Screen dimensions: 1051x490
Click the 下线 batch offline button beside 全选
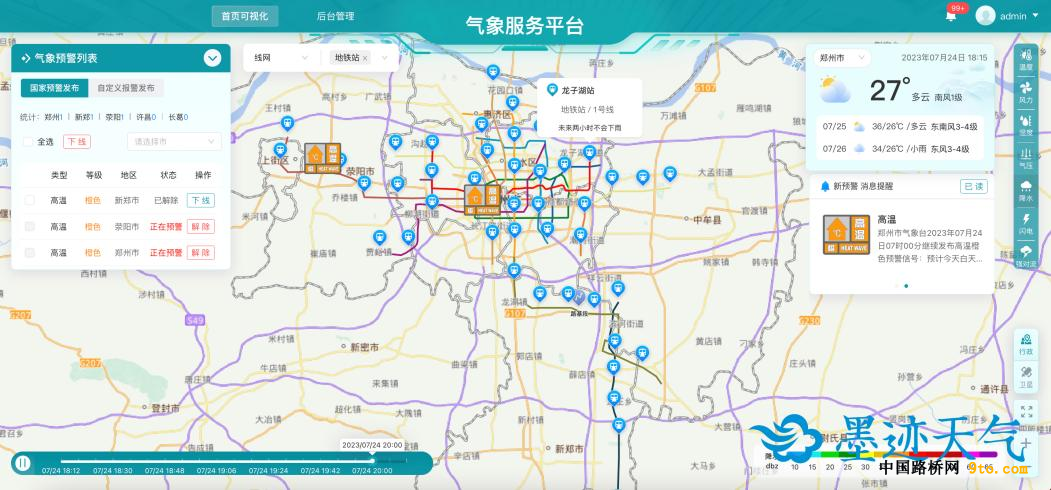point(76,141)
